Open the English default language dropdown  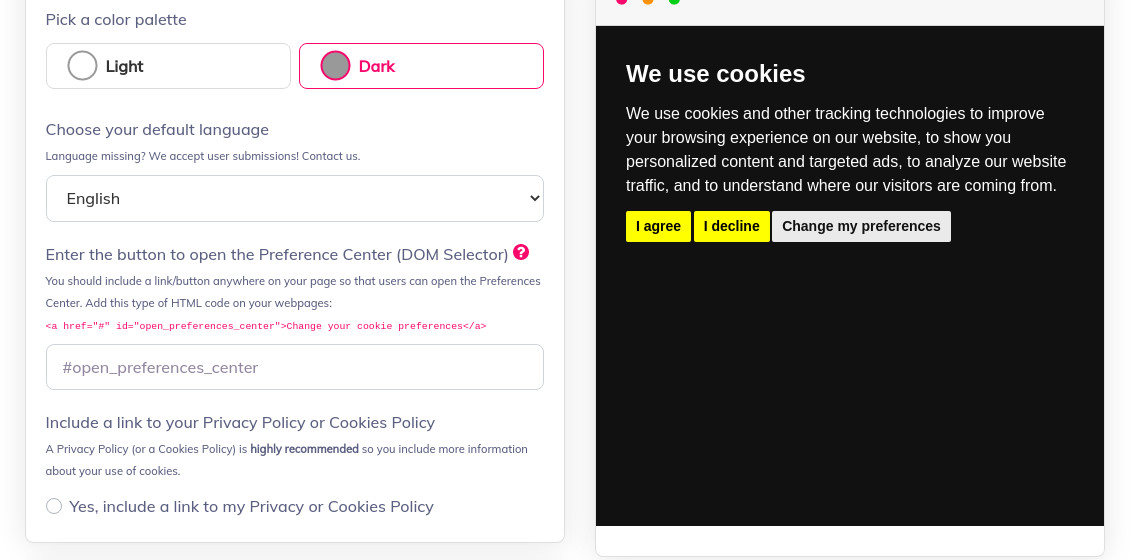pyautogui.click(x=294, y=198)
